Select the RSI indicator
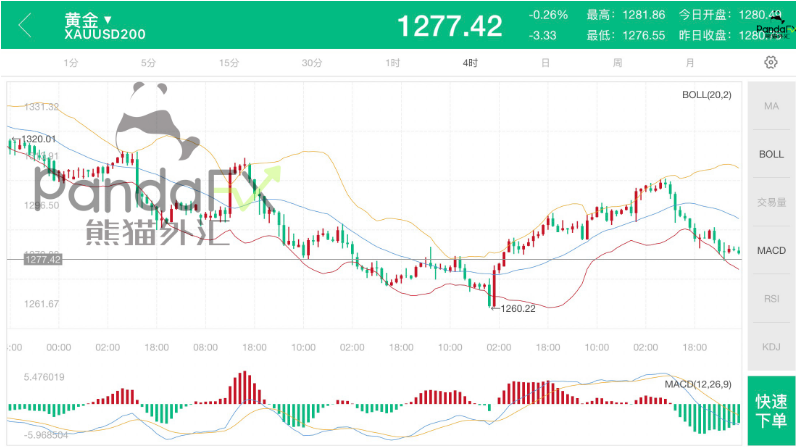796x447 pixels. pyautogui.click(x=771, y=299)
